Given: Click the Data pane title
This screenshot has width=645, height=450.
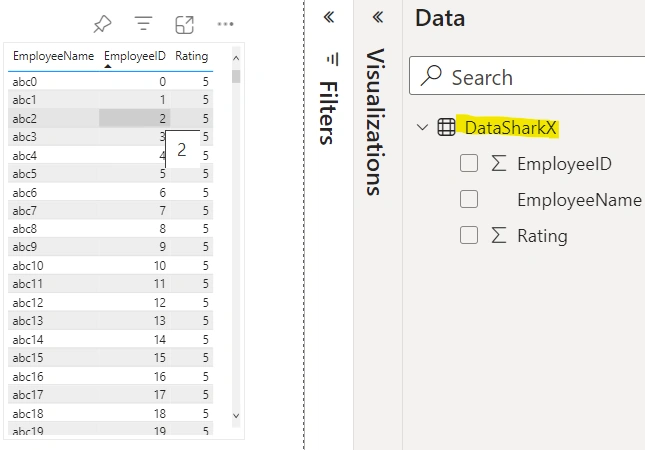Looking at the screenshot, I should [440, 19].
